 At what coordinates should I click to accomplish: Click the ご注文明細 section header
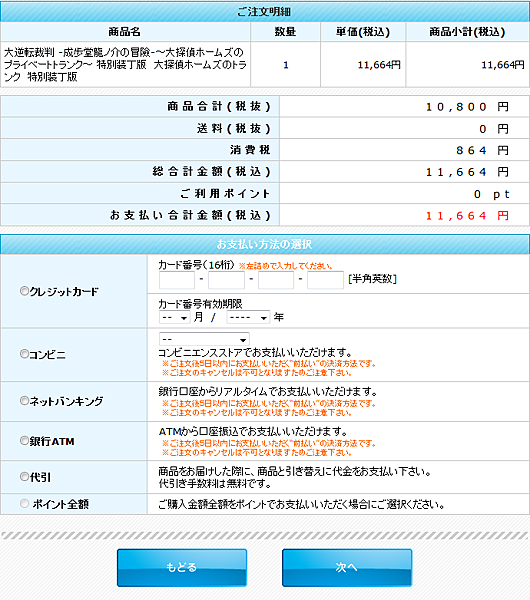(x=265, y=12)
